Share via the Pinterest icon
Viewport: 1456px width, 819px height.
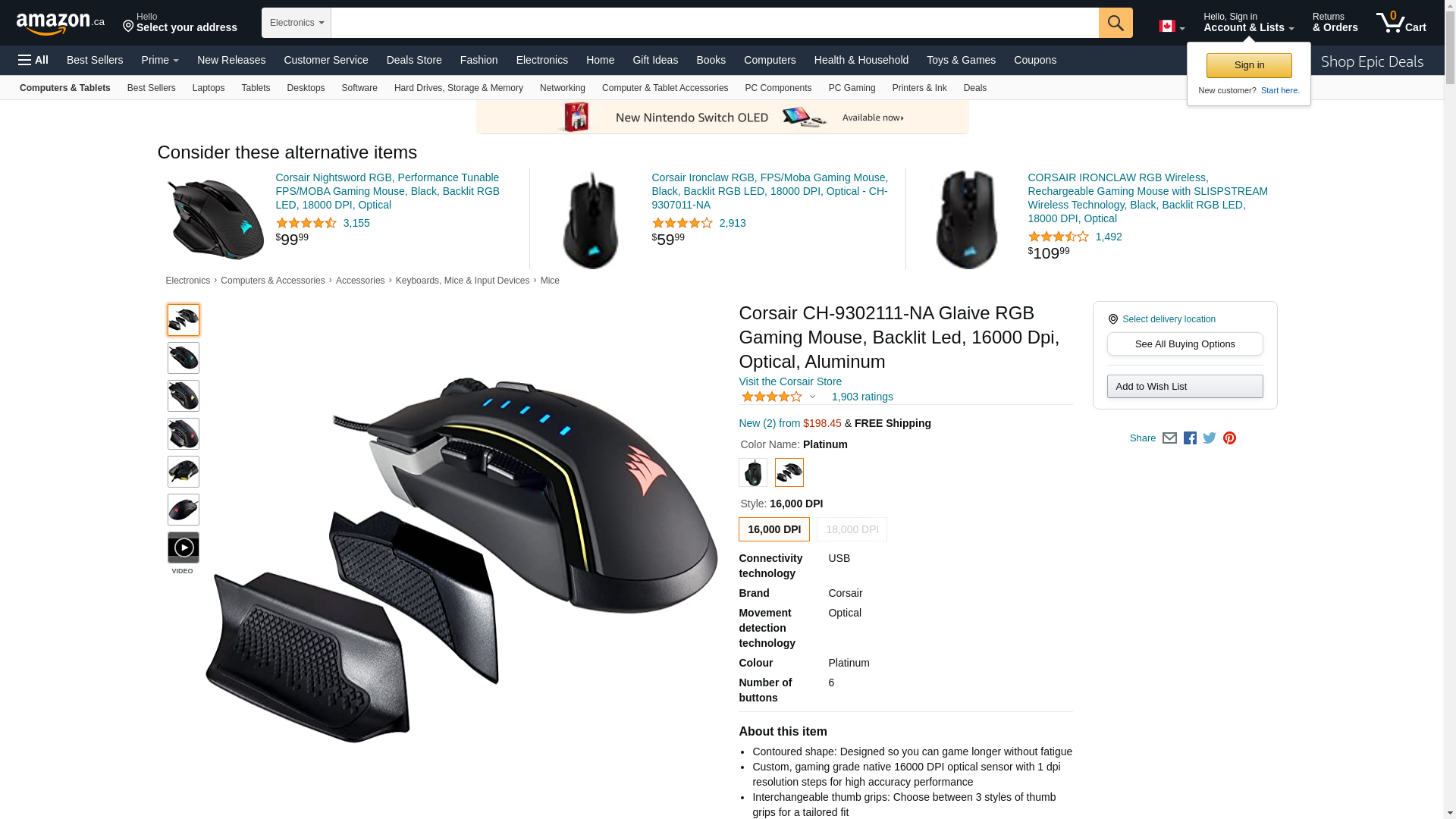[1229, 438]
